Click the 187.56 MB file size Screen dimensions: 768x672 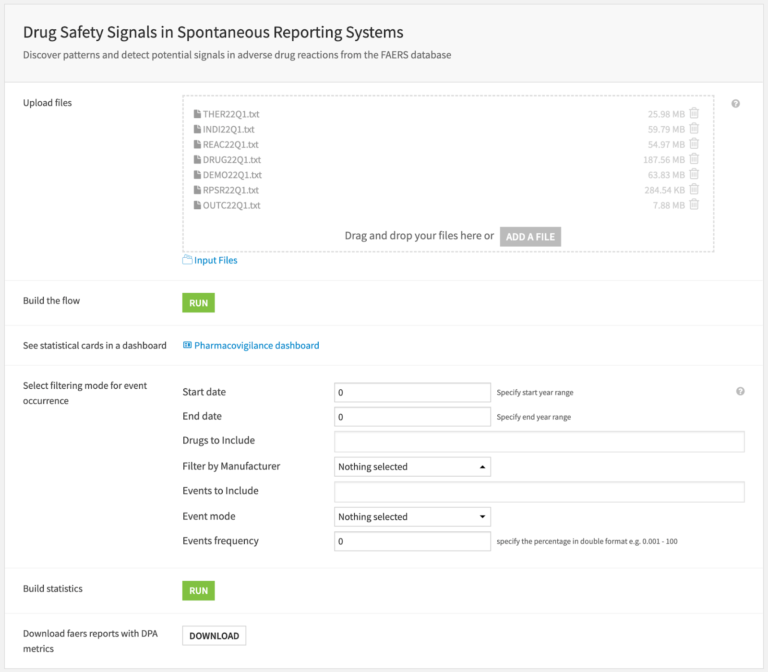coord(664,160)
